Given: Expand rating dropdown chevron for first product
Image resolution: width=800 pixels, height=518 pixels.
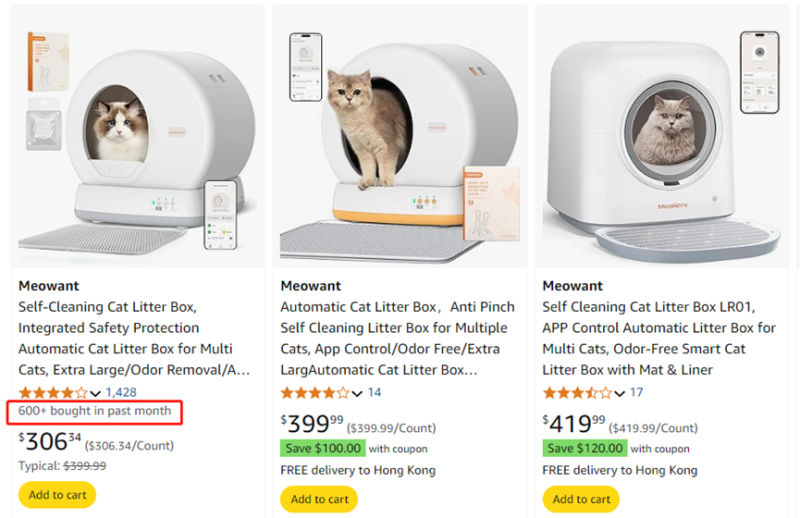Looking at the screenshot, I should [96, 394].
